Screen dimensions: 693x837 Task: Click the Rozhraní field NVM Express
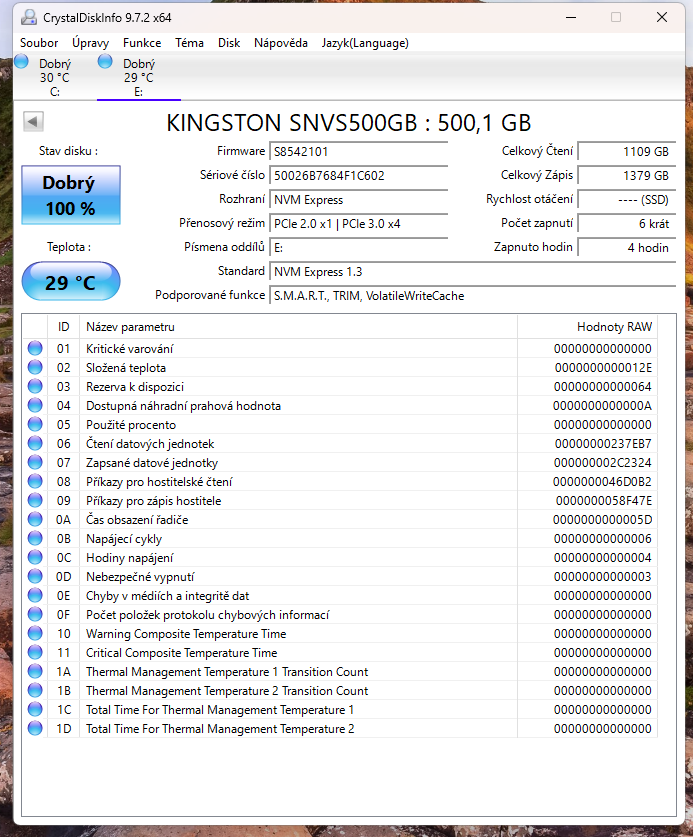click(358, 200)
